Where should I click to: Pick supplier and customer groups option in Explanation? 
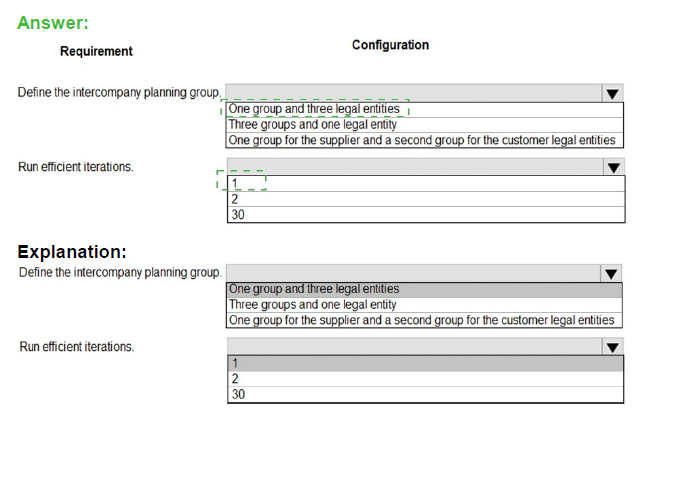coord(421,320)
